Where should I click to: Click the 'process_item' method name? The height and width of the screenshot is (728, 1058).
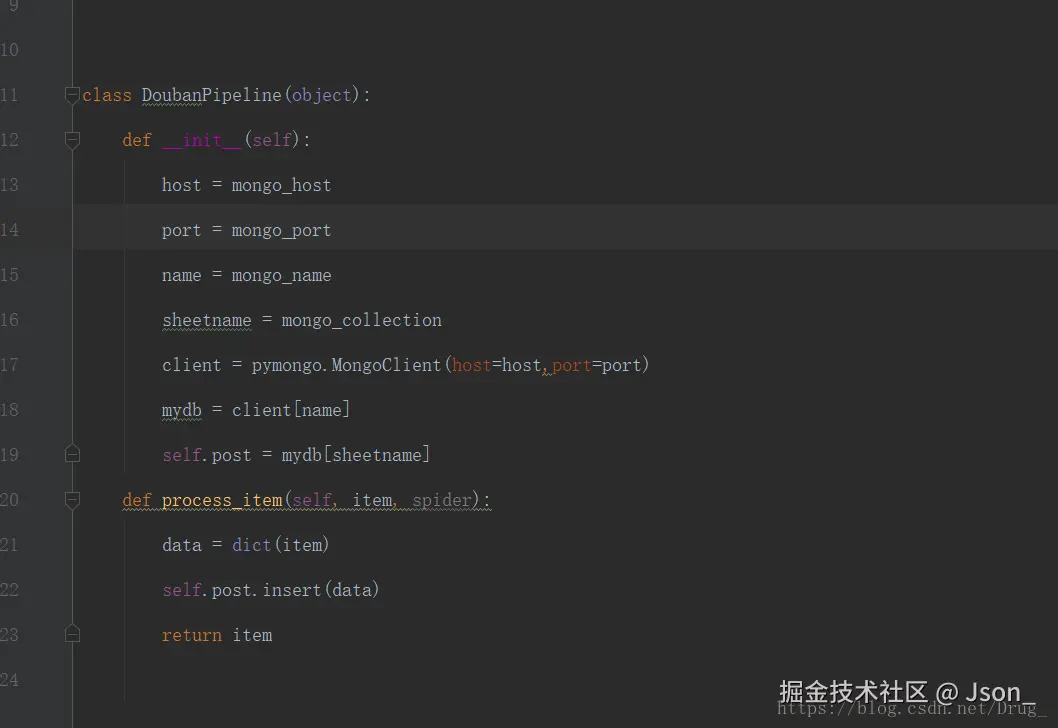tap(222, 501)
